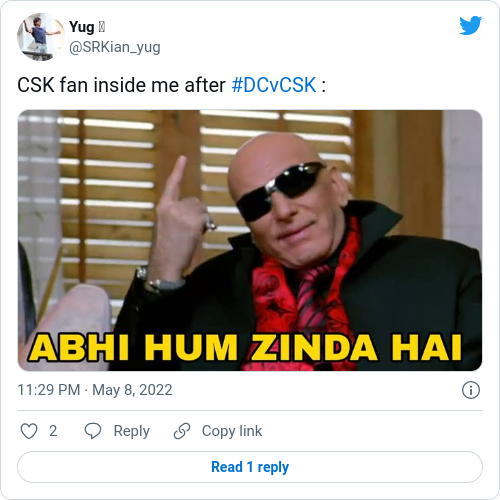Click the May 8, 2022 date
This screenshot has height=500, width=500.
pos(132,390)
